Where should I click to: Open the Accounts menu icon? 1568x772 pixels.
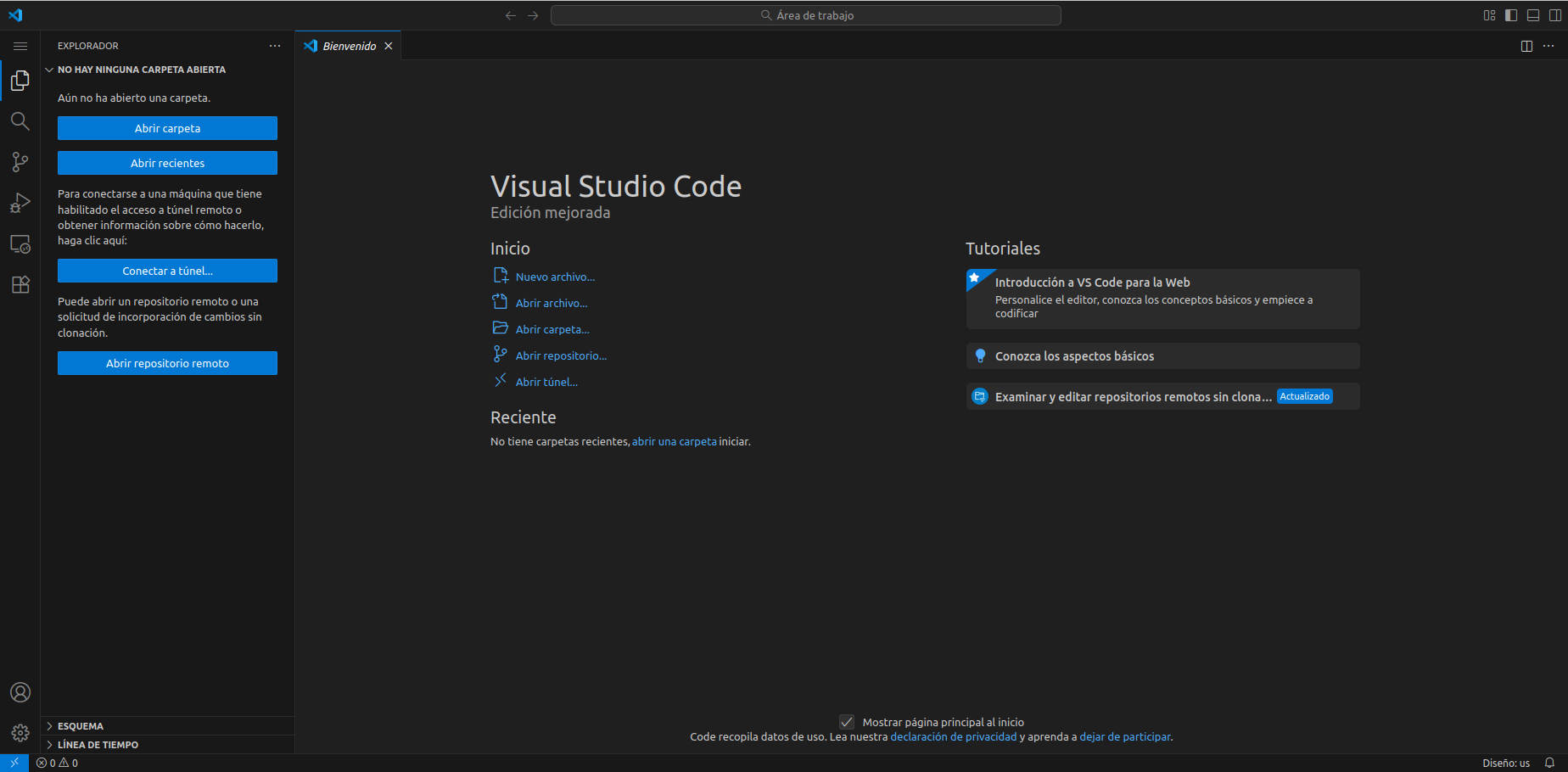20,692
